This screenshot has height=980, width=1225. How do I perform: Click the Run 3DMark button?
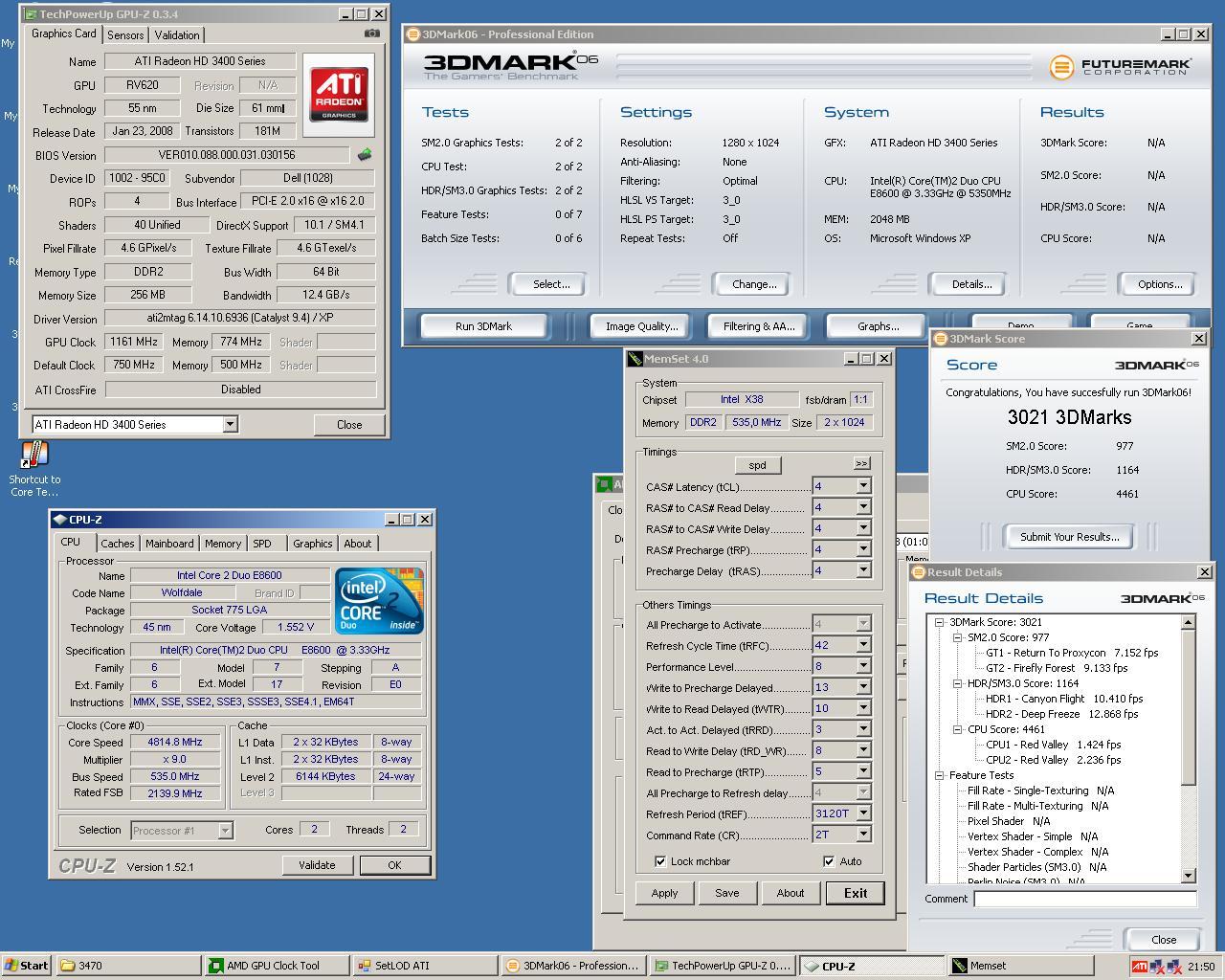[x=483, y=326]
